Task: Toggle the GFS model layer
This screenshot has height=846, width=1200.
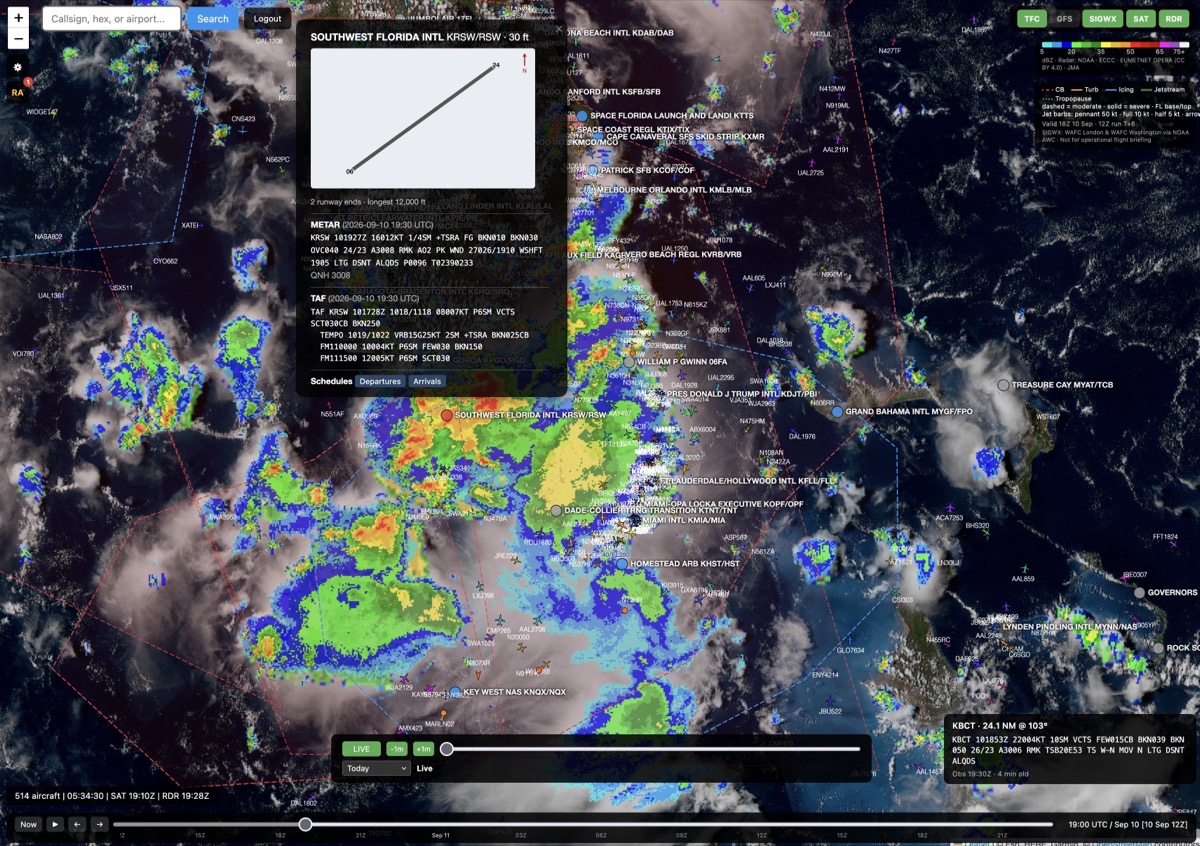Action: tap(1064, 18)
